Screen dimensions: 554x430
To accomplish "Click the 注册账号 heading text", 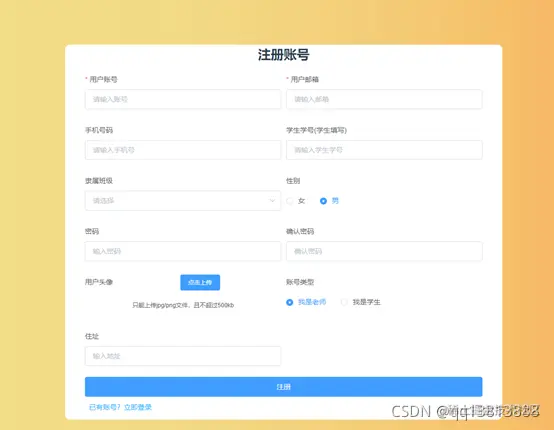I will (283, 55).
